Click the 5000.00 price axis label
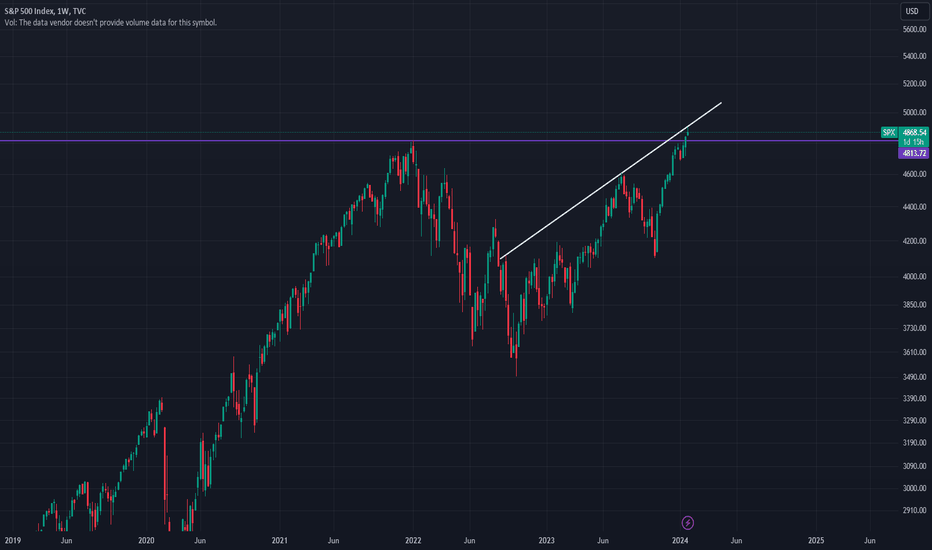932x550 pixels. click(914, 112)
